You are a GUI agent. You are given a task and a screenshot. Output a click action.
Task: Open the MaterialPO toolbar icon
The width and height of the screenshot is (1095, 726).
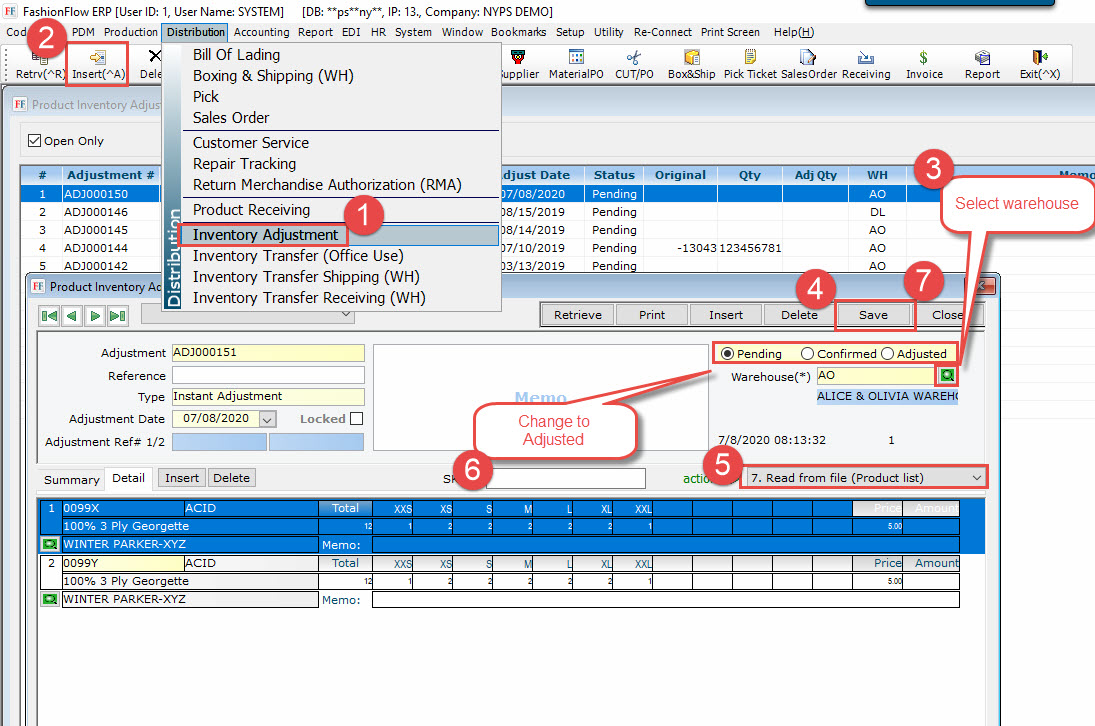pos(576,59)
